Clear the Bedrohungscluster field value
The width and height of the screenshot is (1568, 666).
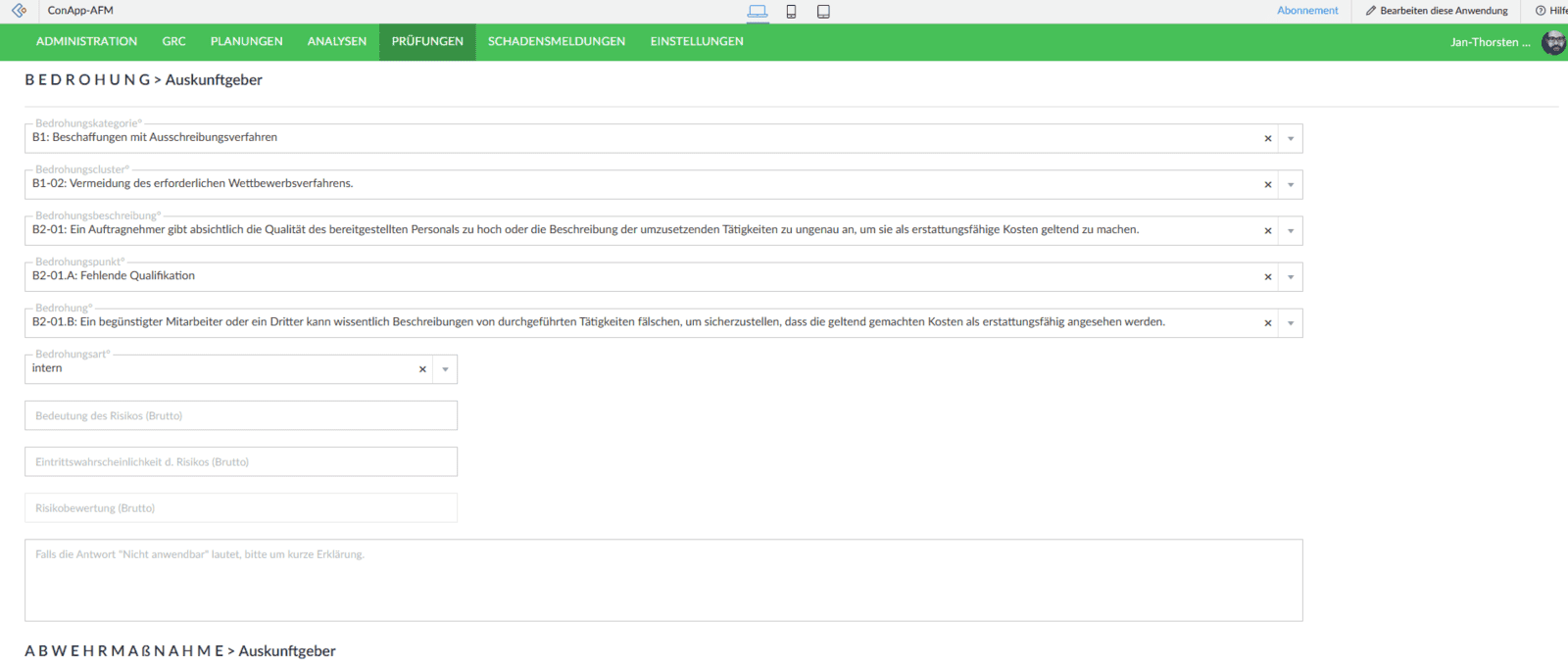1267,185
